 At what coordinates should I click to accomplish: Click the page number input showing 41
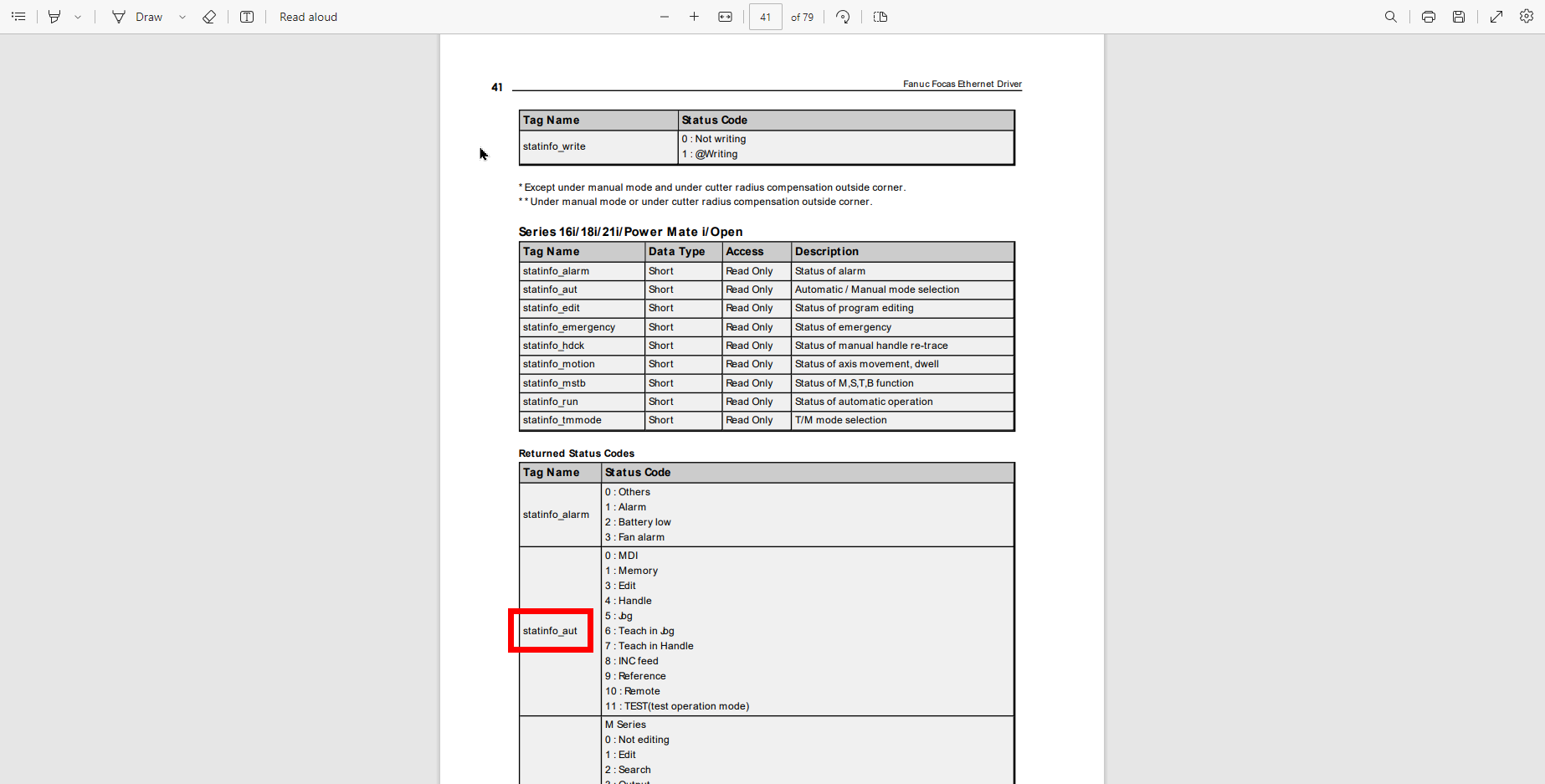pyautogui.click(x=765, y=17)
